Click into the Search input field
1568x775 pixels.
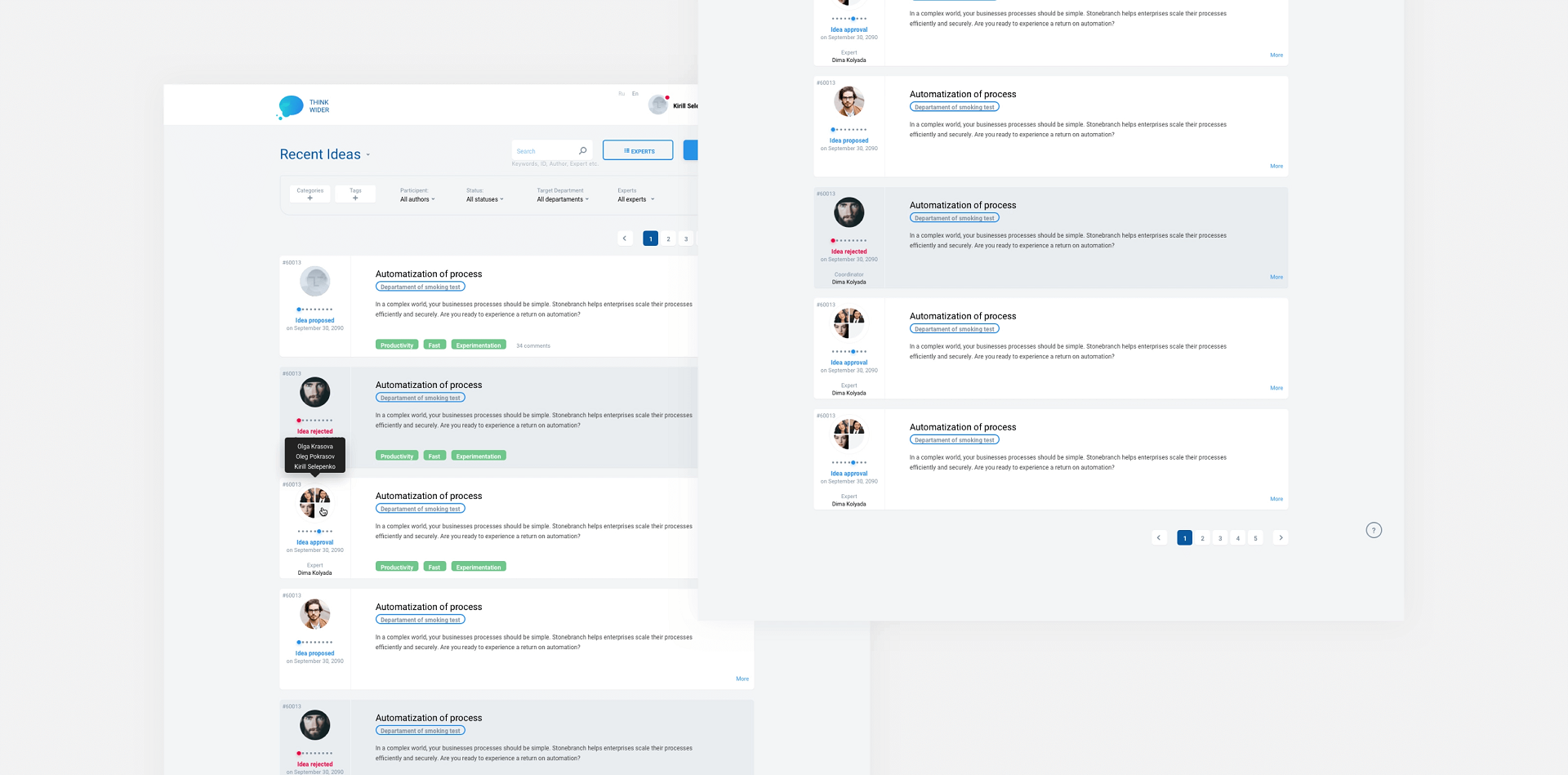coord(545,151)
